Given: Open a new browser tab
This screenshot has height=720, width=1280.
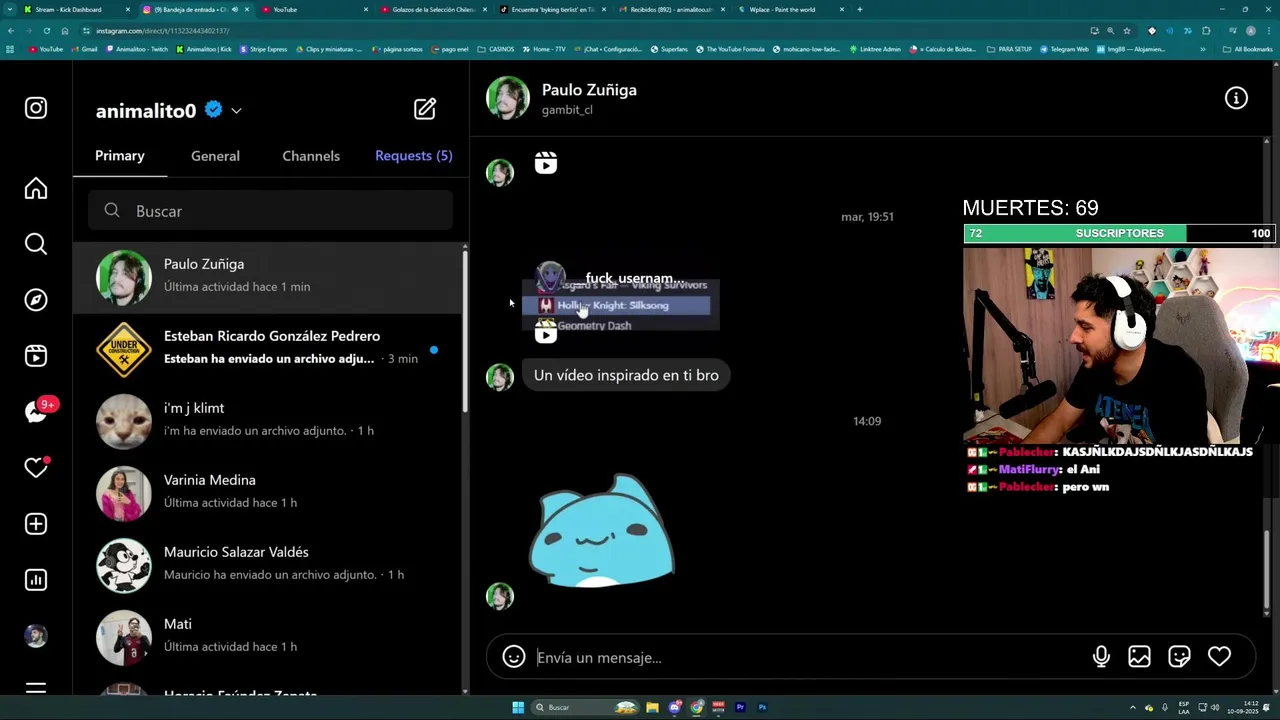Looking at the screenshot, I should (x=860, y=9).
